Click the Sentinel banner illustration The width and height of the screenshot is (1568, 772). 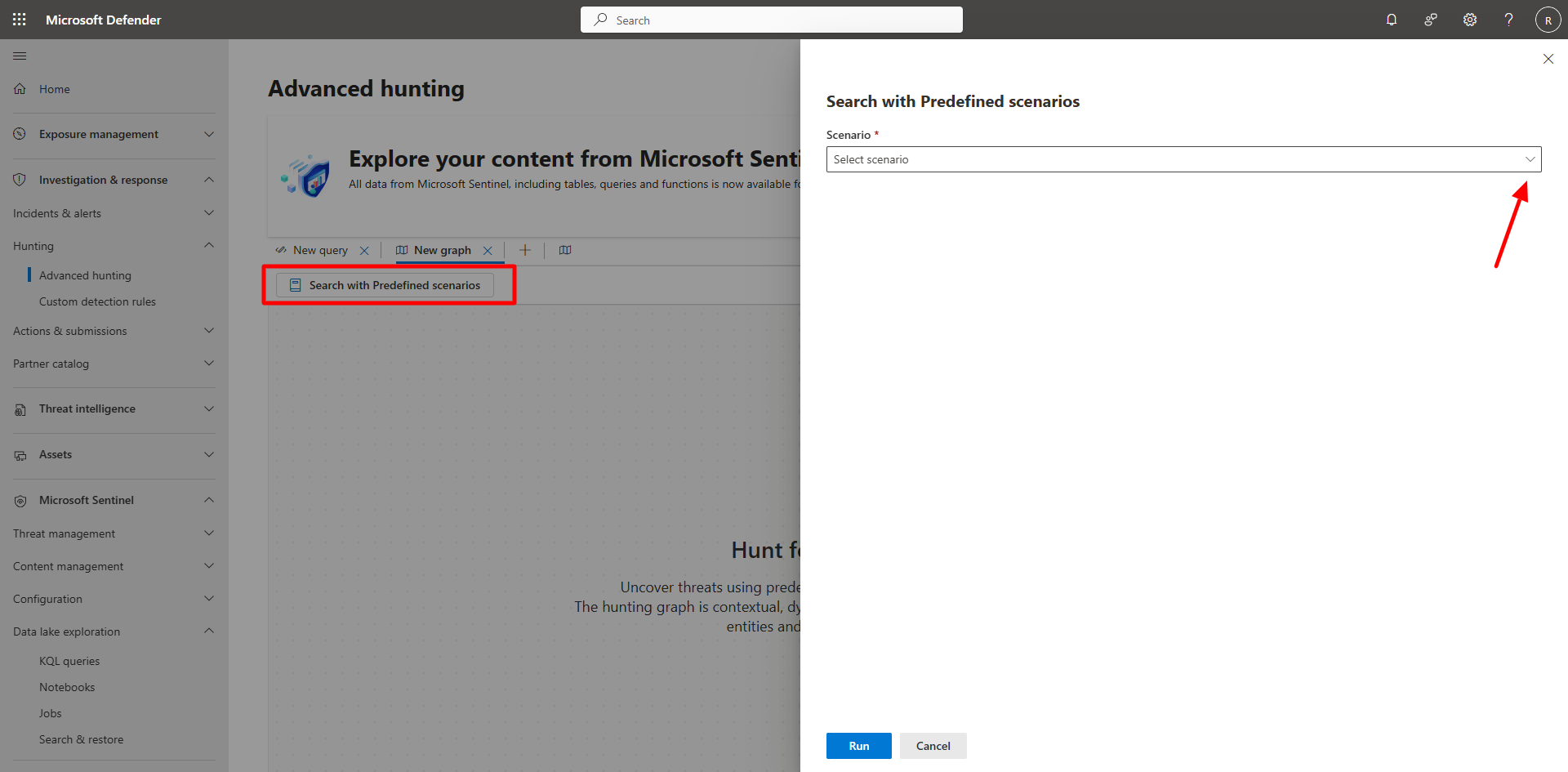(305, 175)
